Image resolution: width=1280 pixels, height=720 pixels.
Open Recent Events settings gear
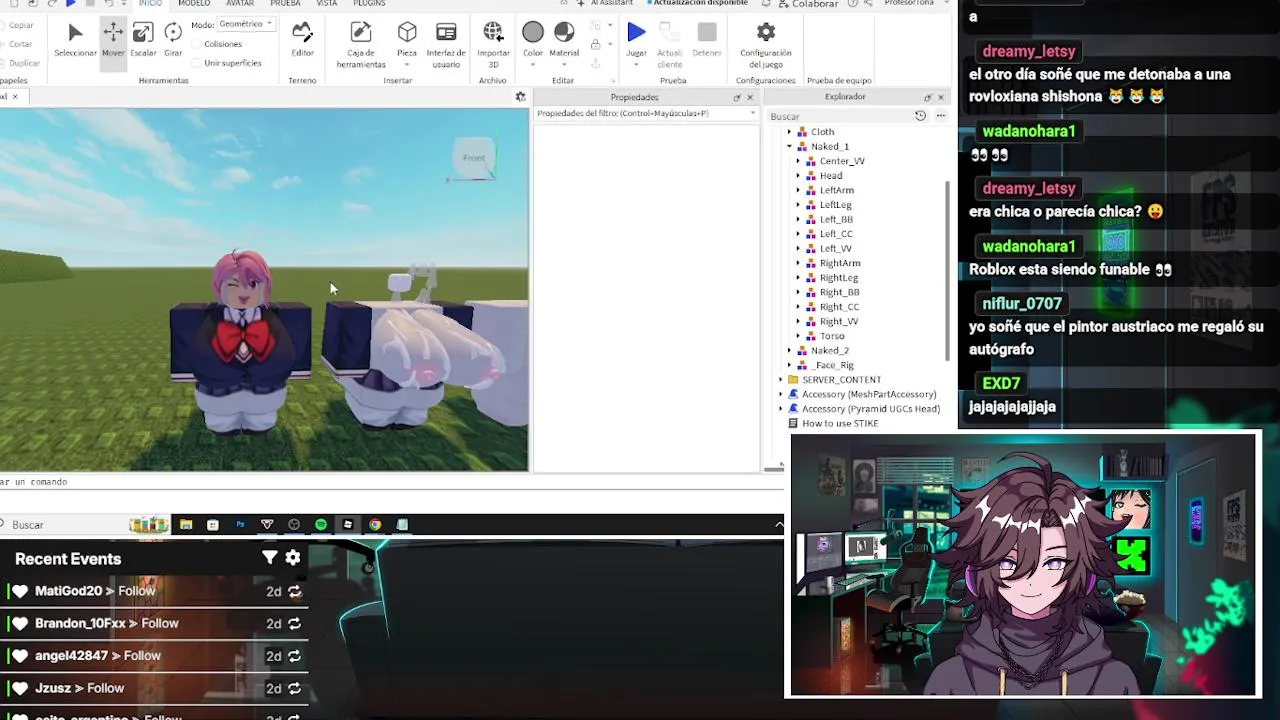pyautogui.click(x=293, y=558)
